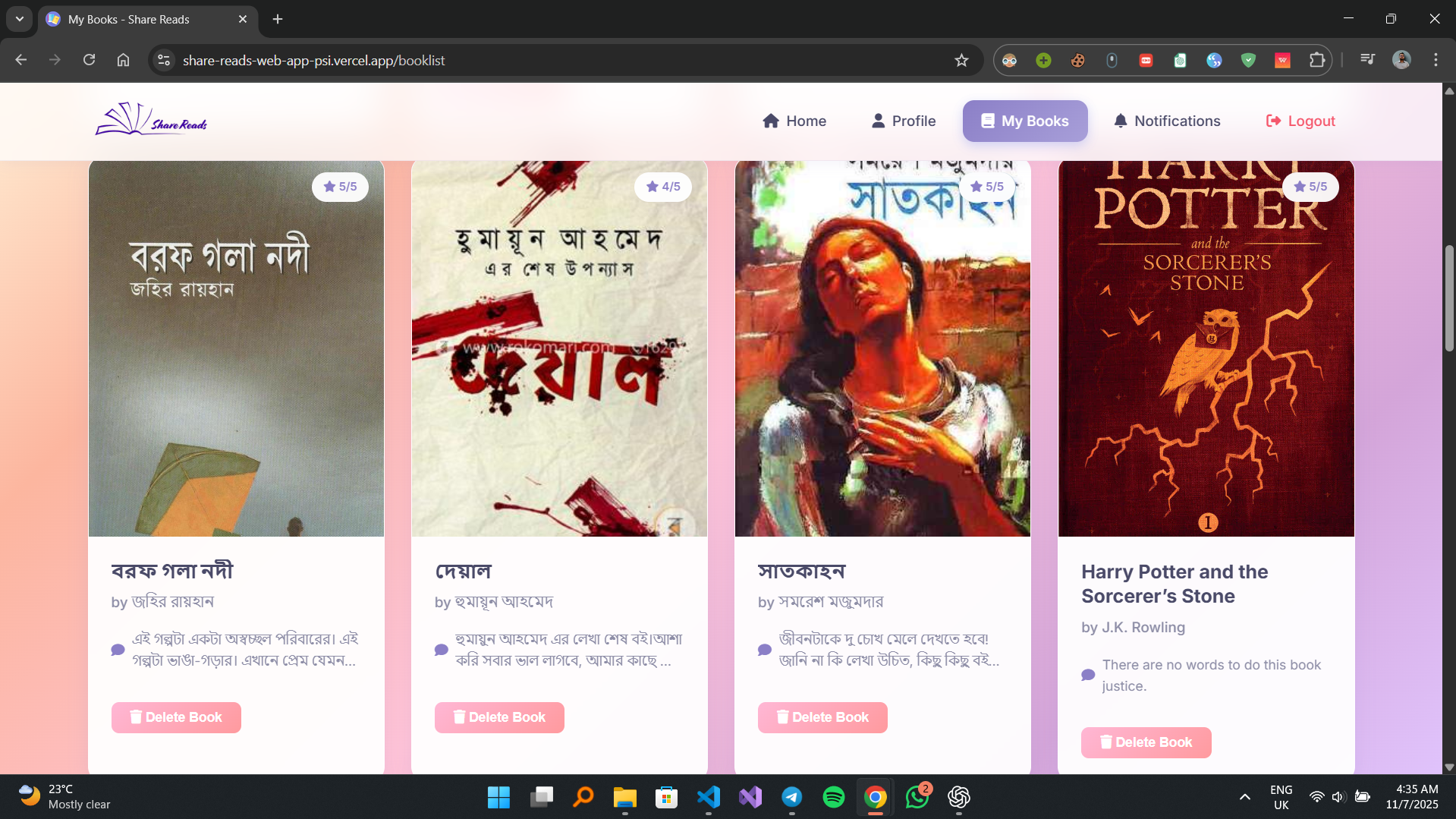Image resolution: width=1456 pixels, height=819 pixels.
Task: Open the browser extensions puzzle icon
Action: tap(1318, 60)
